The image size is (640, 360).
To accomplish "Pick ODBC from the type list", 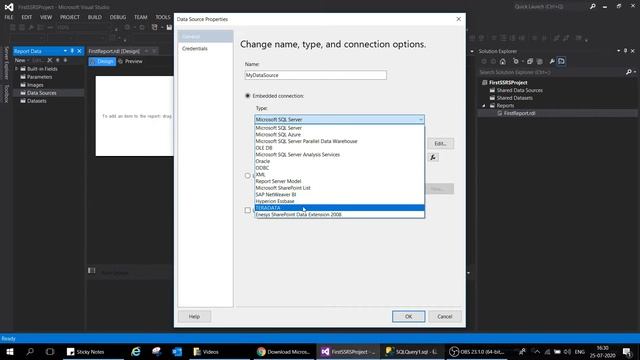I will [339, 168].
